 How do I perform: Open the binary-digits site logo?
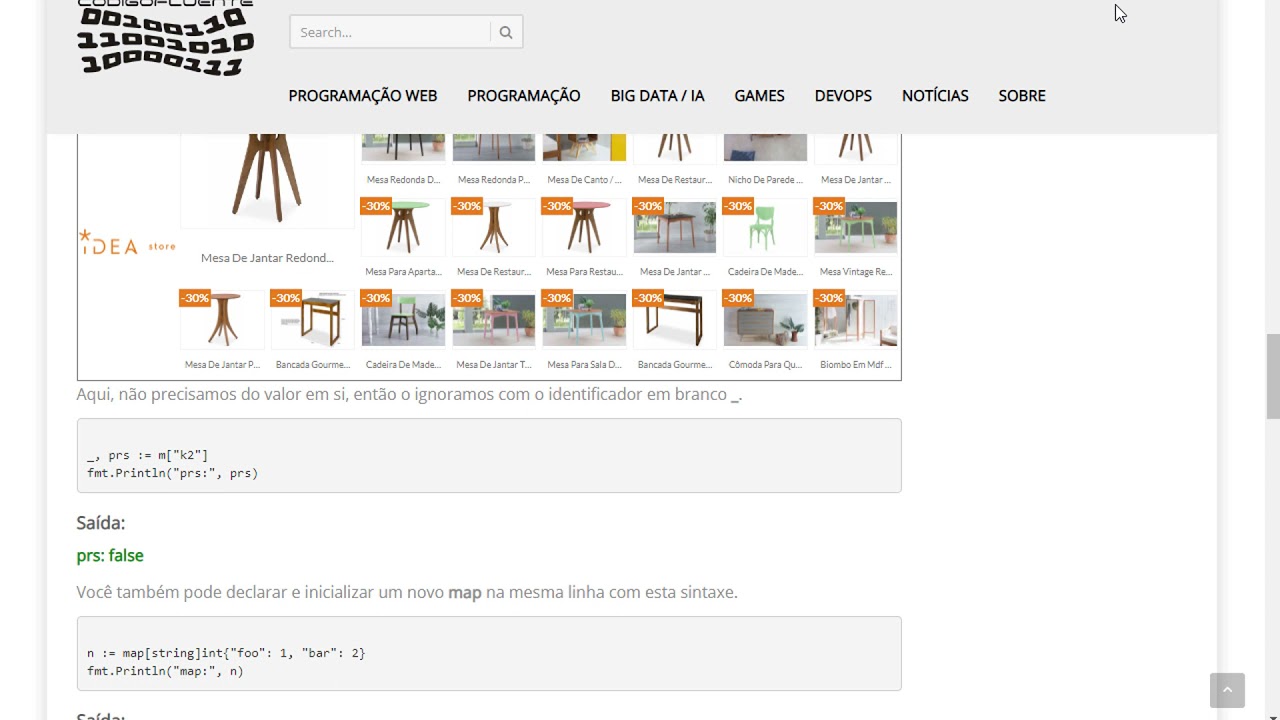click(x=165, y=37)
